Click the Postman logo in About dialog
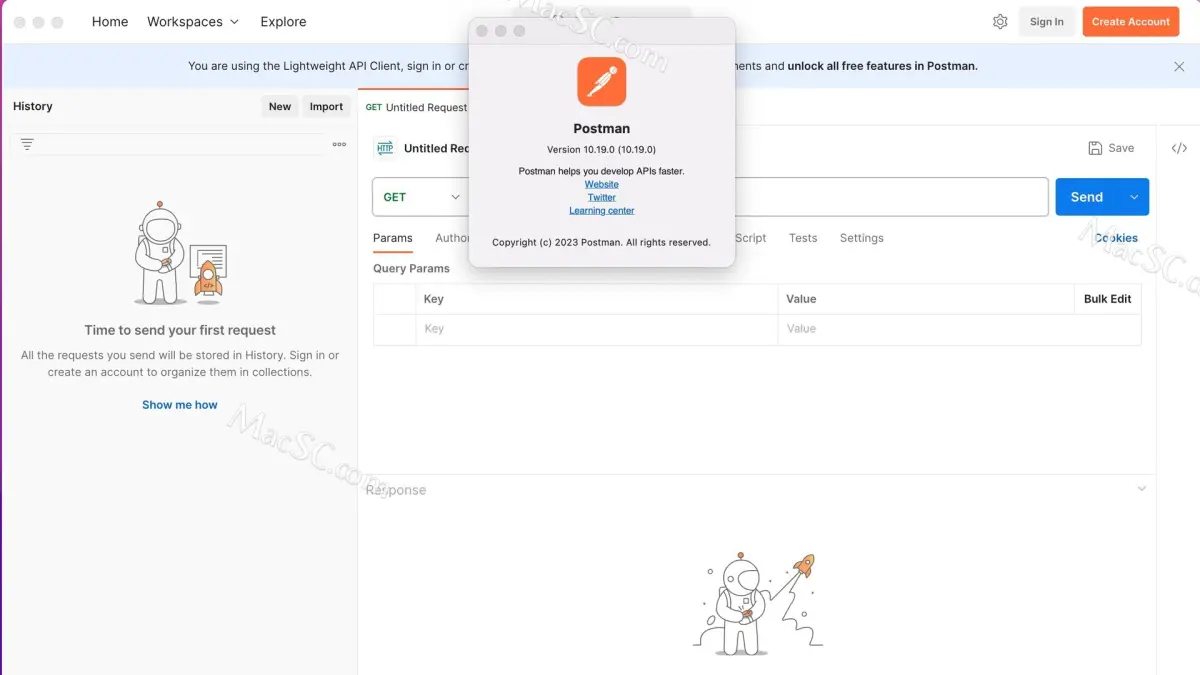Image resolution: width=1200 pixels, height=675 pixels. point(602,82)
